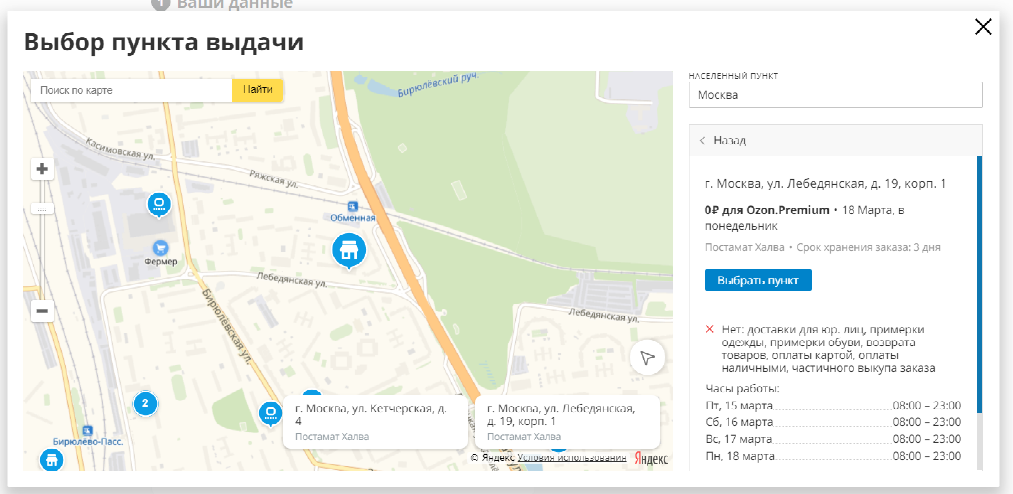Viewport: 1013px width, 494px height.
Task: Focus the Поиск по карте field
Action: 131,90
